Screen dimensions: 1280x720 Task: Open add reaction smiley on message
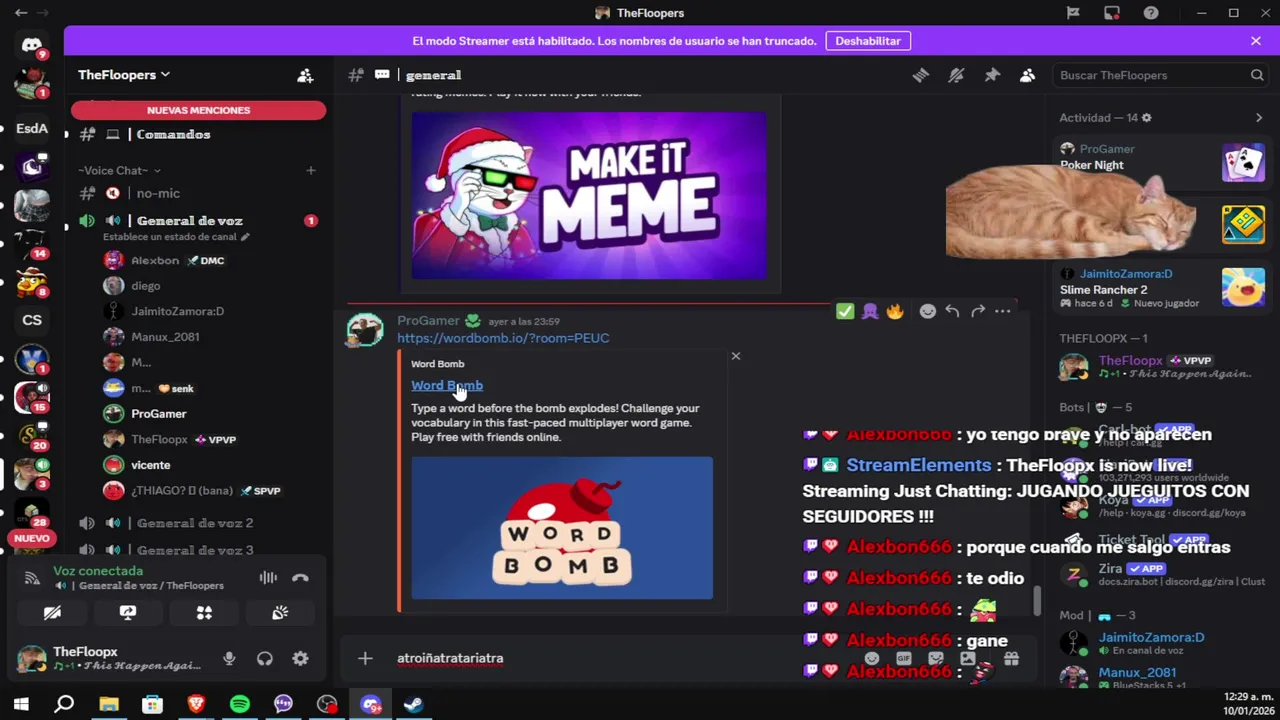(x=928, y=311)
